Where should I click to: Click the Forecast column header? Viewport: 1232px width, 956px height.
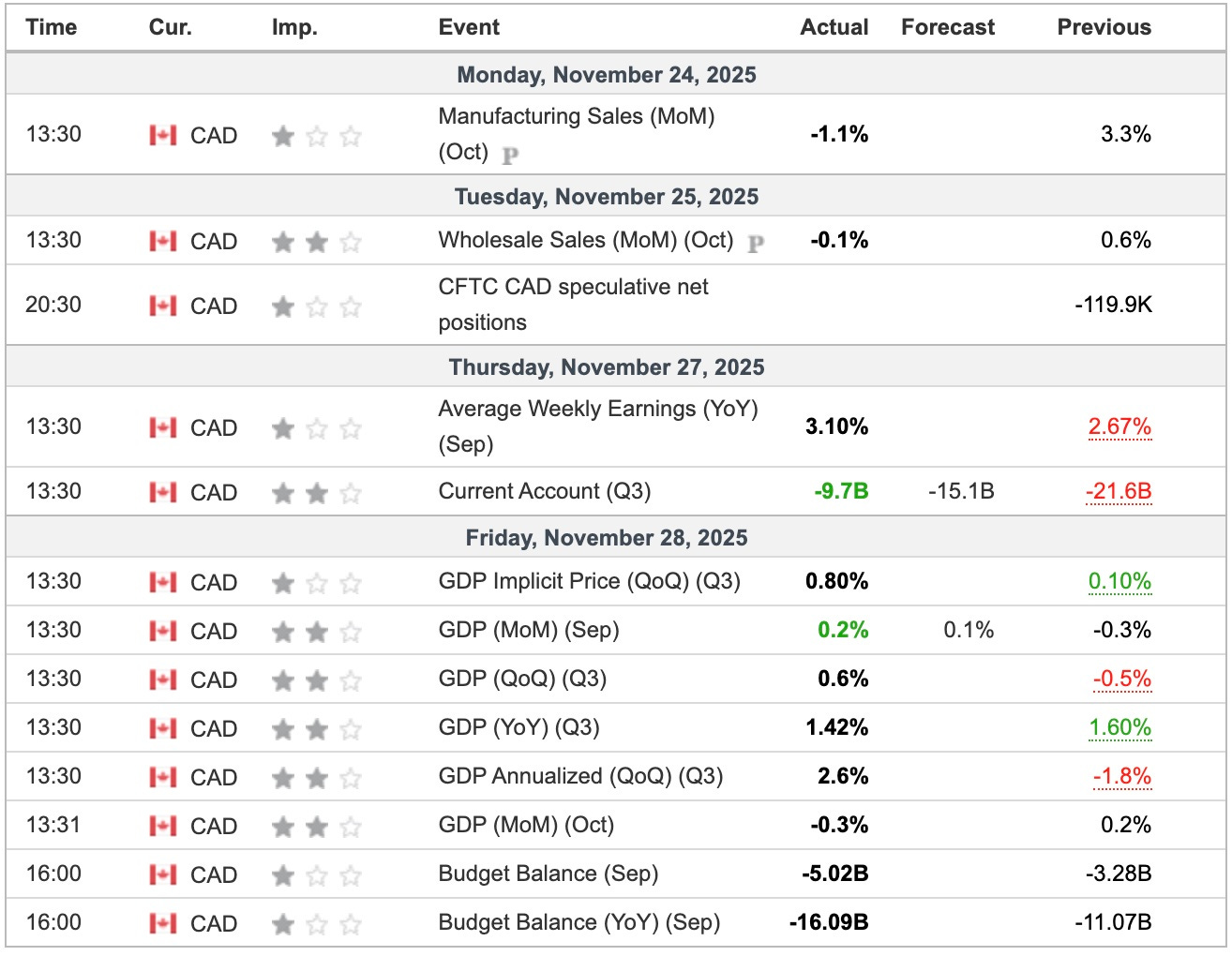[x=947, y=27]
